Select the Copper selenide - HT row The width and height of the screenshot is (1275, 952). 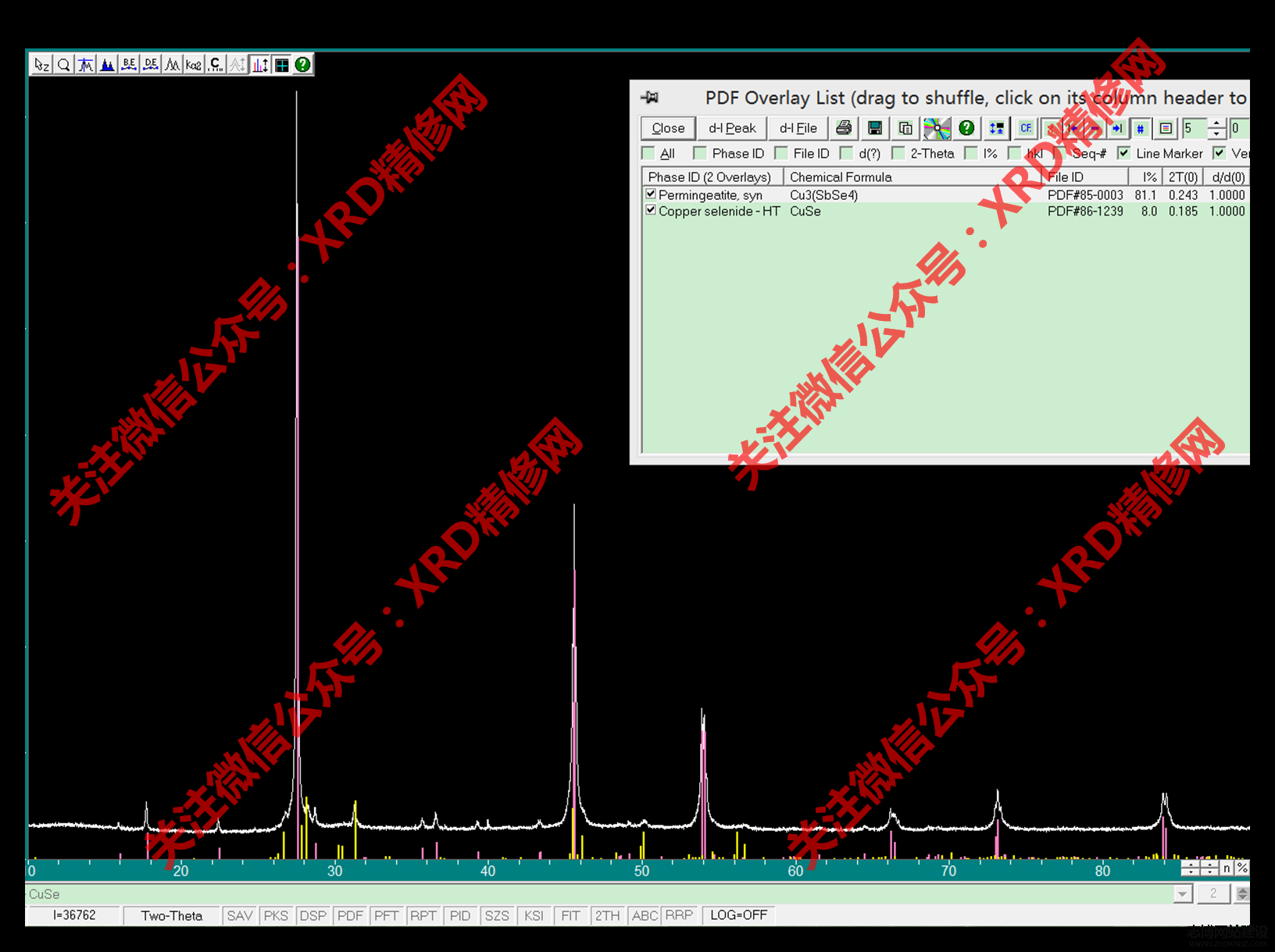point(719,211)
